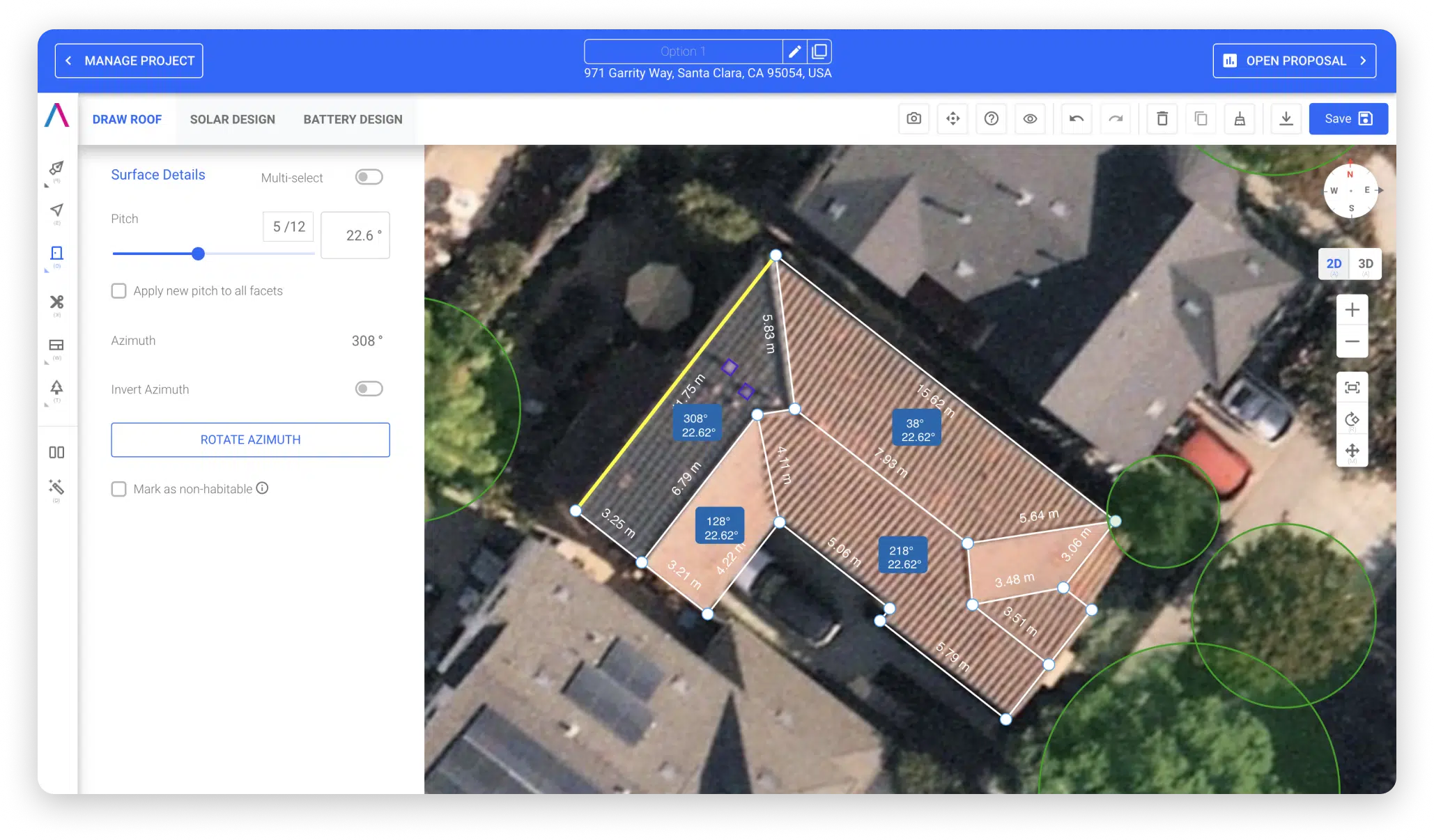Image resolution: width=1434 pixels, height=840 pixels.
Task: Click the pitch slider handle
Action: point(198,254)
